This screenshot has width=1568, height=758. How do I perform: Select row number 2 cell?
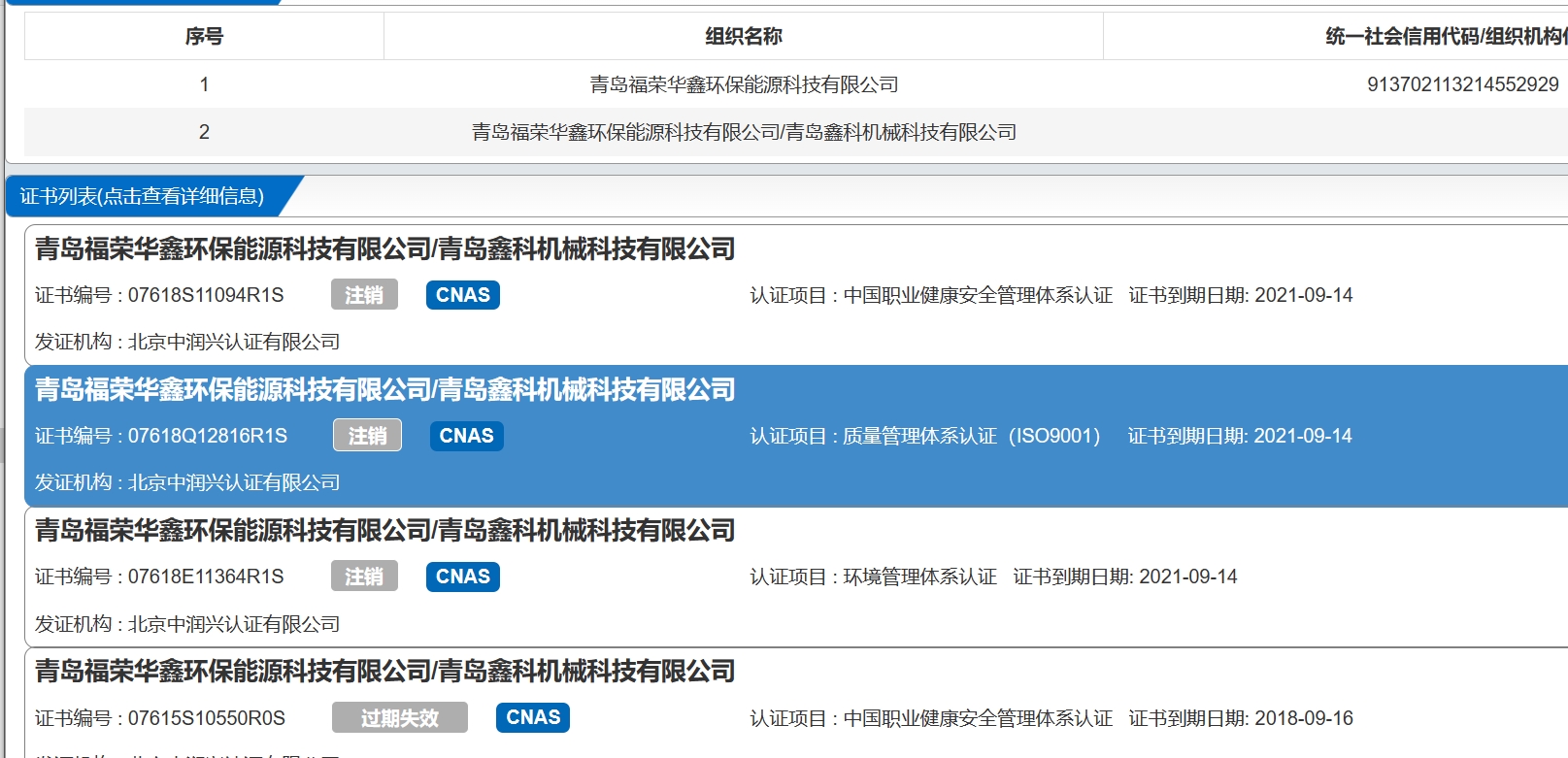[204, 132]
